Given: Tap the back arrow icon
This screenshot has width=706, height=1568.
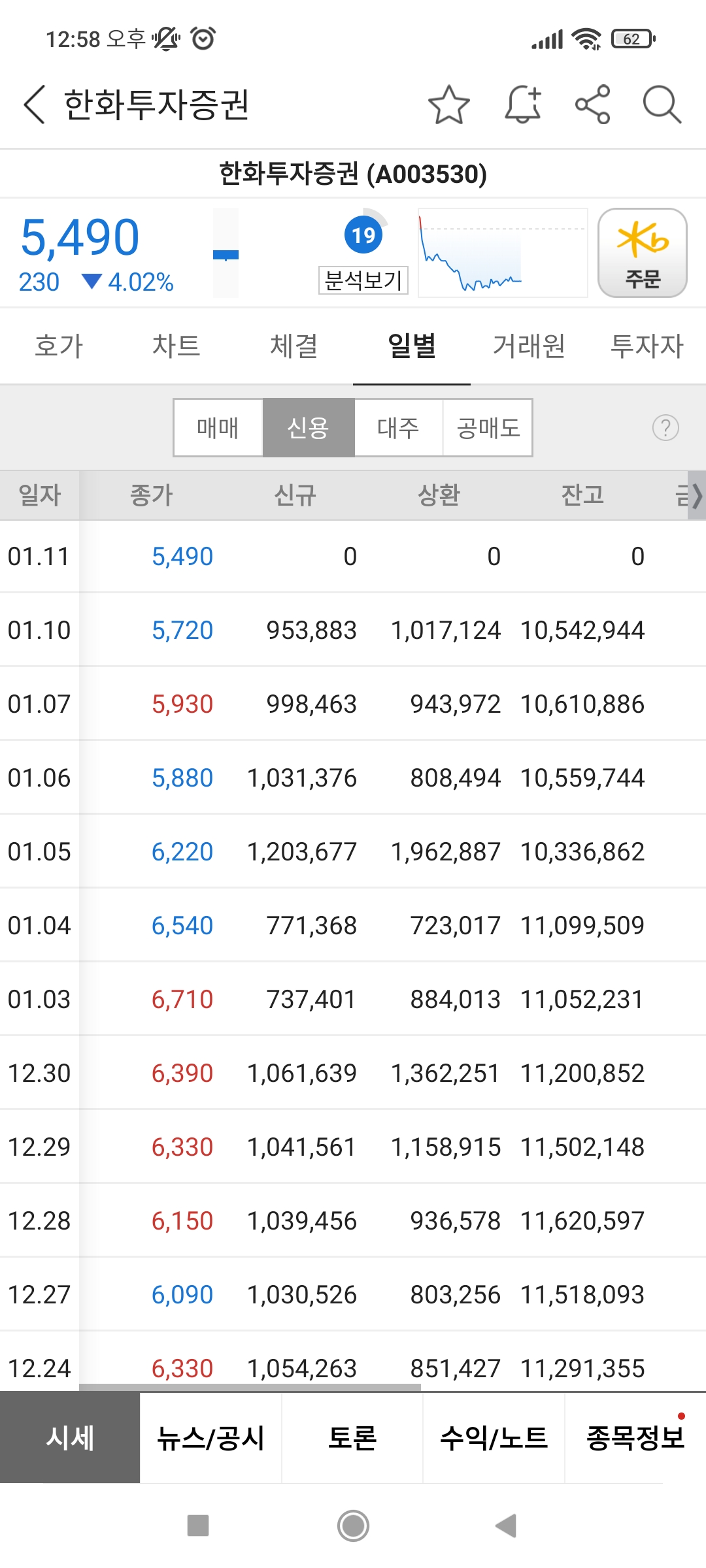Looking at the screenshot, I should point(35,105).
